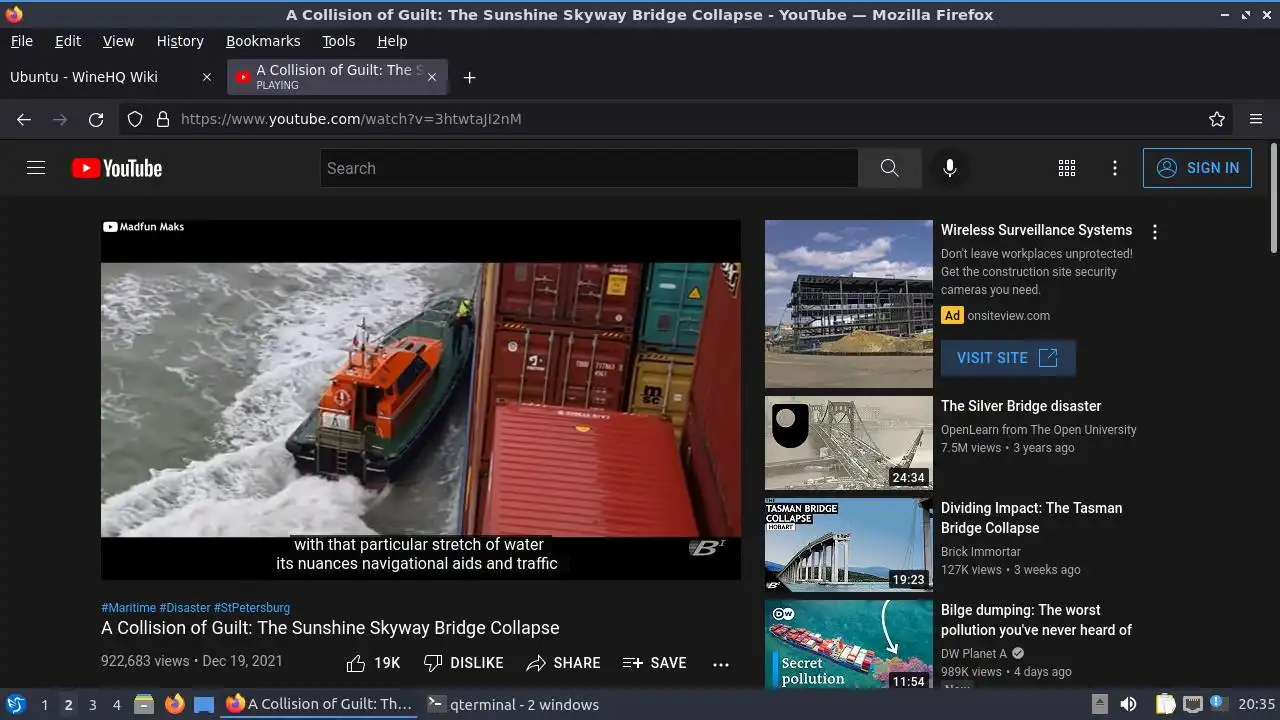Open the volume speaker tray icon

(x=1128, y=704)
